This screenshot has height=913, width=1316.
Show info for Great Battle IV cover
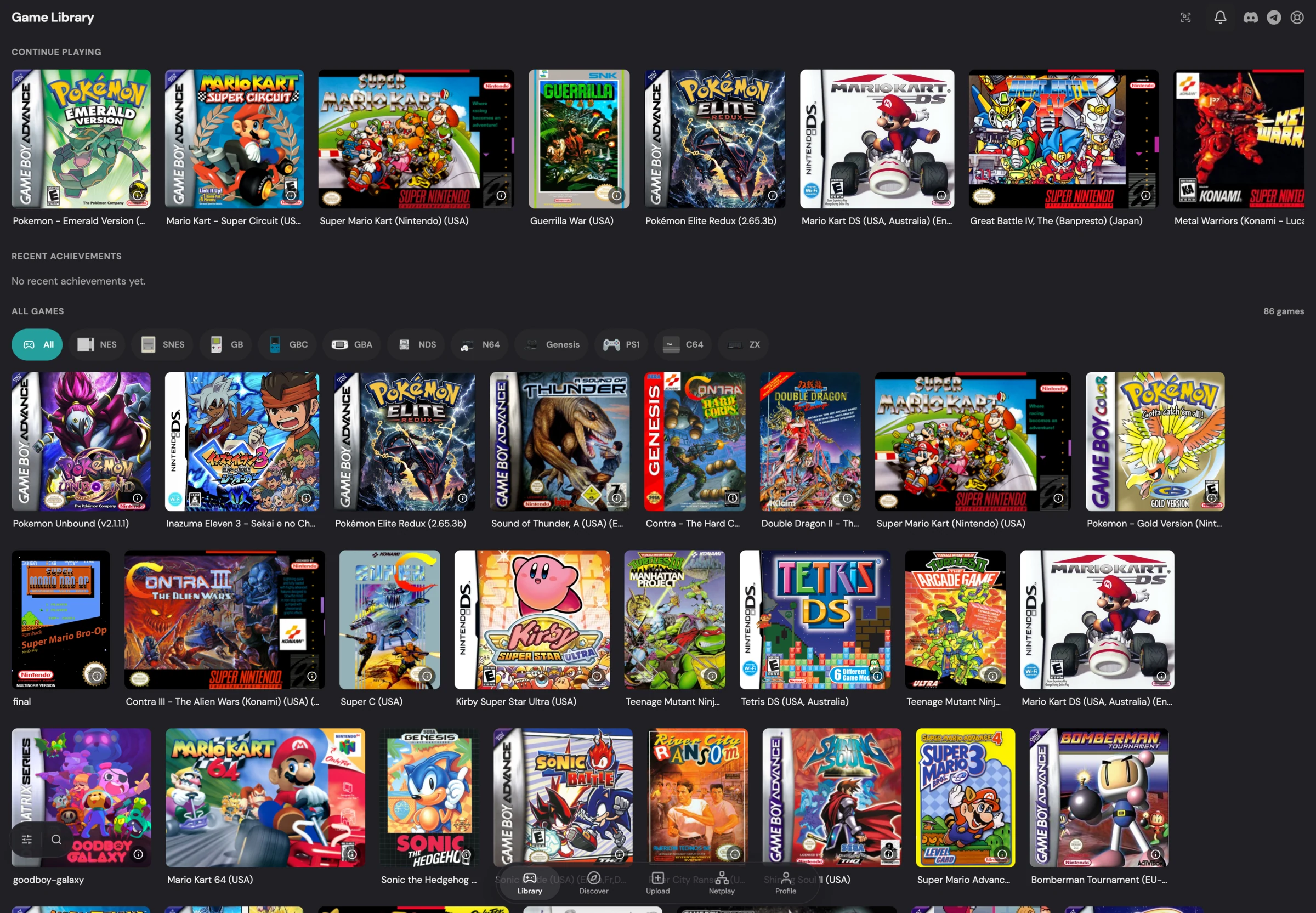coord(1145,195)
